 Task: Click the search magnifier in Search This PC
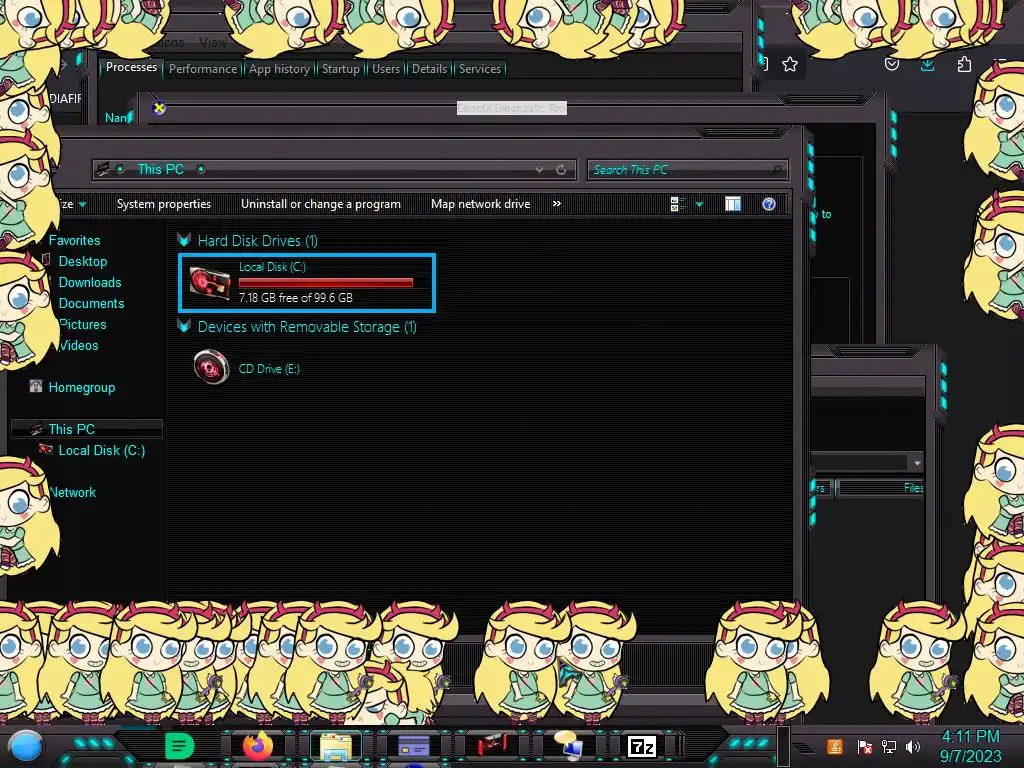[777, 170]
